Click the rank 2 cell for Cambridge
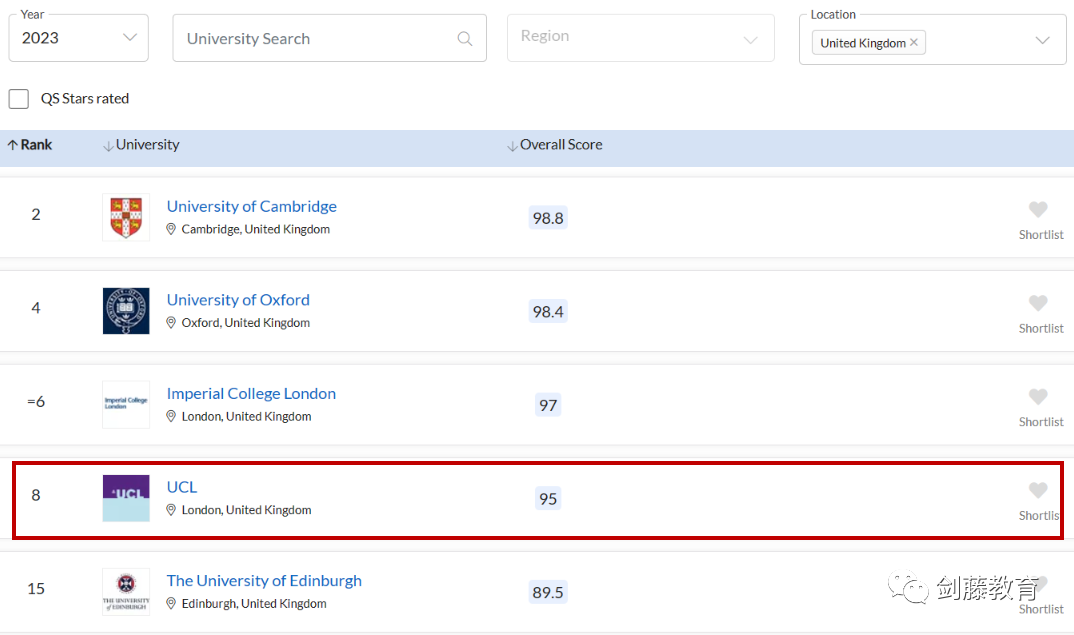 click(x=36, y=214)
